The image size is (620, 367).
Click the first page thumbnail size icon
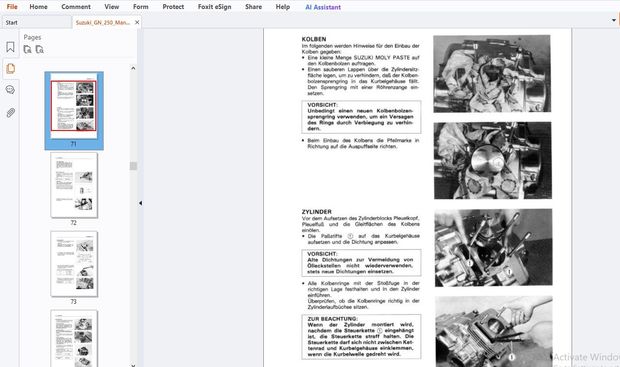point(27,49)
